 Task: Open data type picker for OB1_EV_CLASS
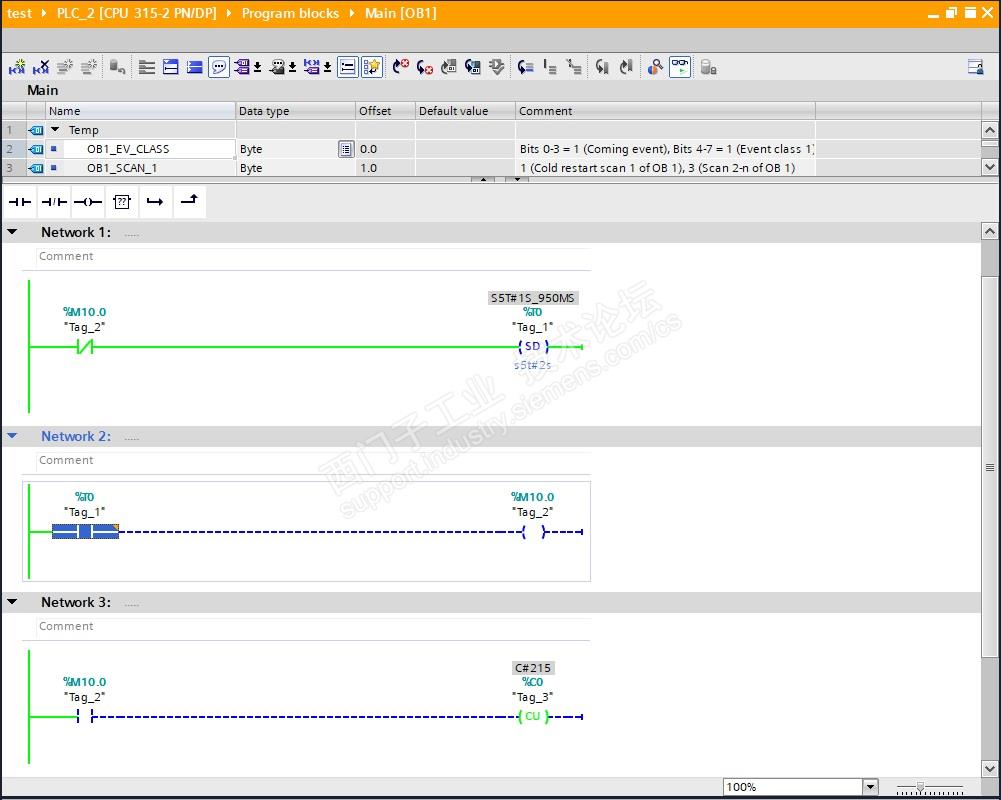coord(346,149)
